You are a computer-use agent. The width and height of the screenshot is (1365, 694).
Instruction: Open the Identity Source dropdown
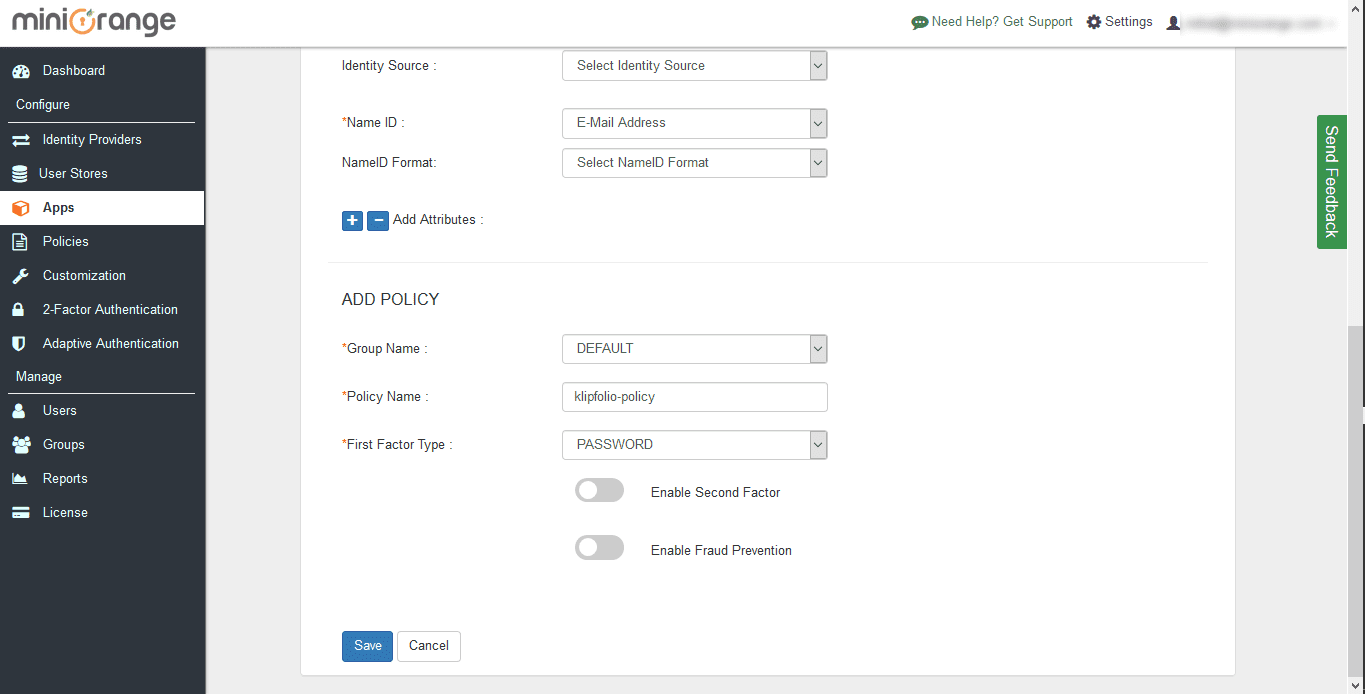point(695,66)
